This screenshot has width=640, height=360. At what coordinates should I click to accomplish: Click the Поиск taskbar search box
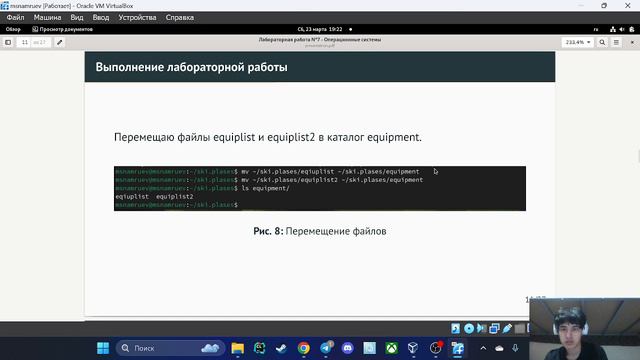tap(170, 348)
